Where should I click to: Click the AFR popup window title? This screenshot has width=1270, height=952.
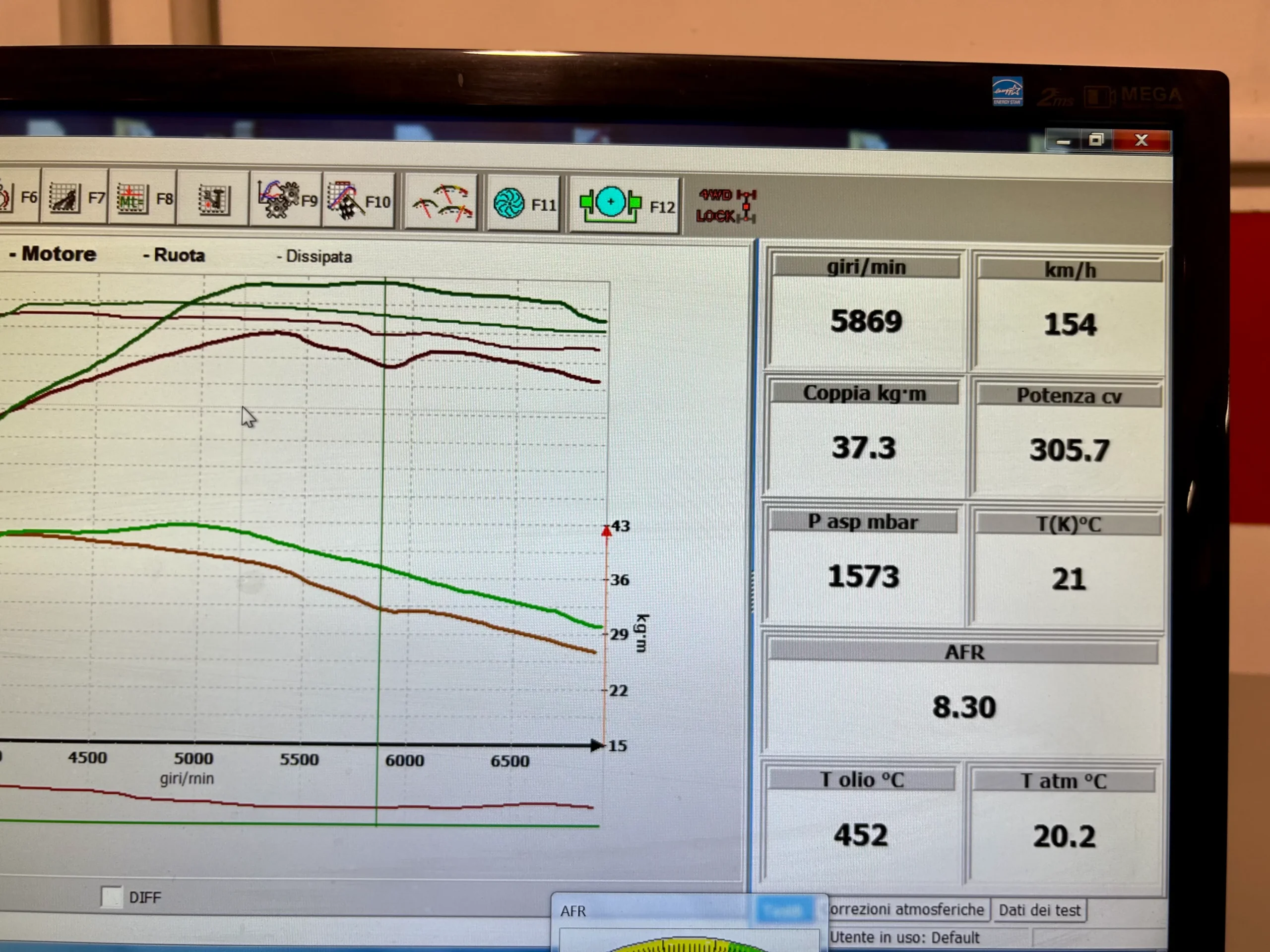573,911
